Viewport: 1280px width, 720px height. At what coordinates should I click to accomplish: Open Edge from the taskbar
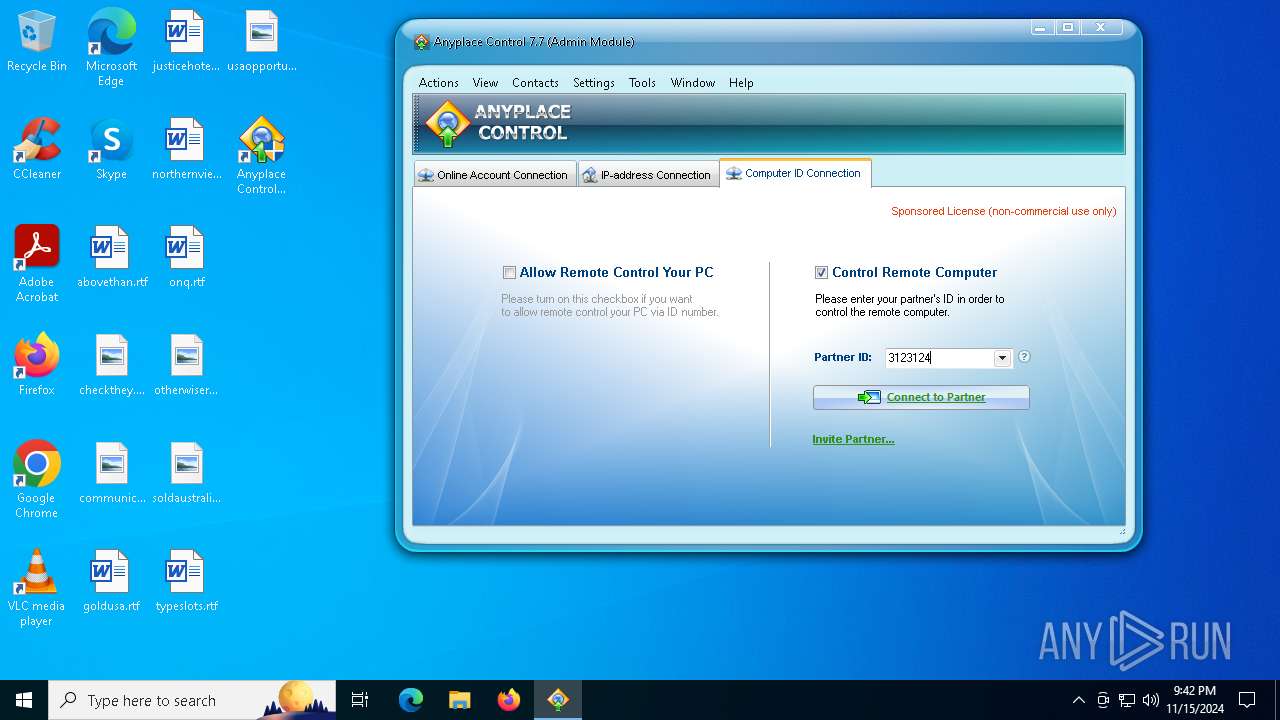[410, 700]
